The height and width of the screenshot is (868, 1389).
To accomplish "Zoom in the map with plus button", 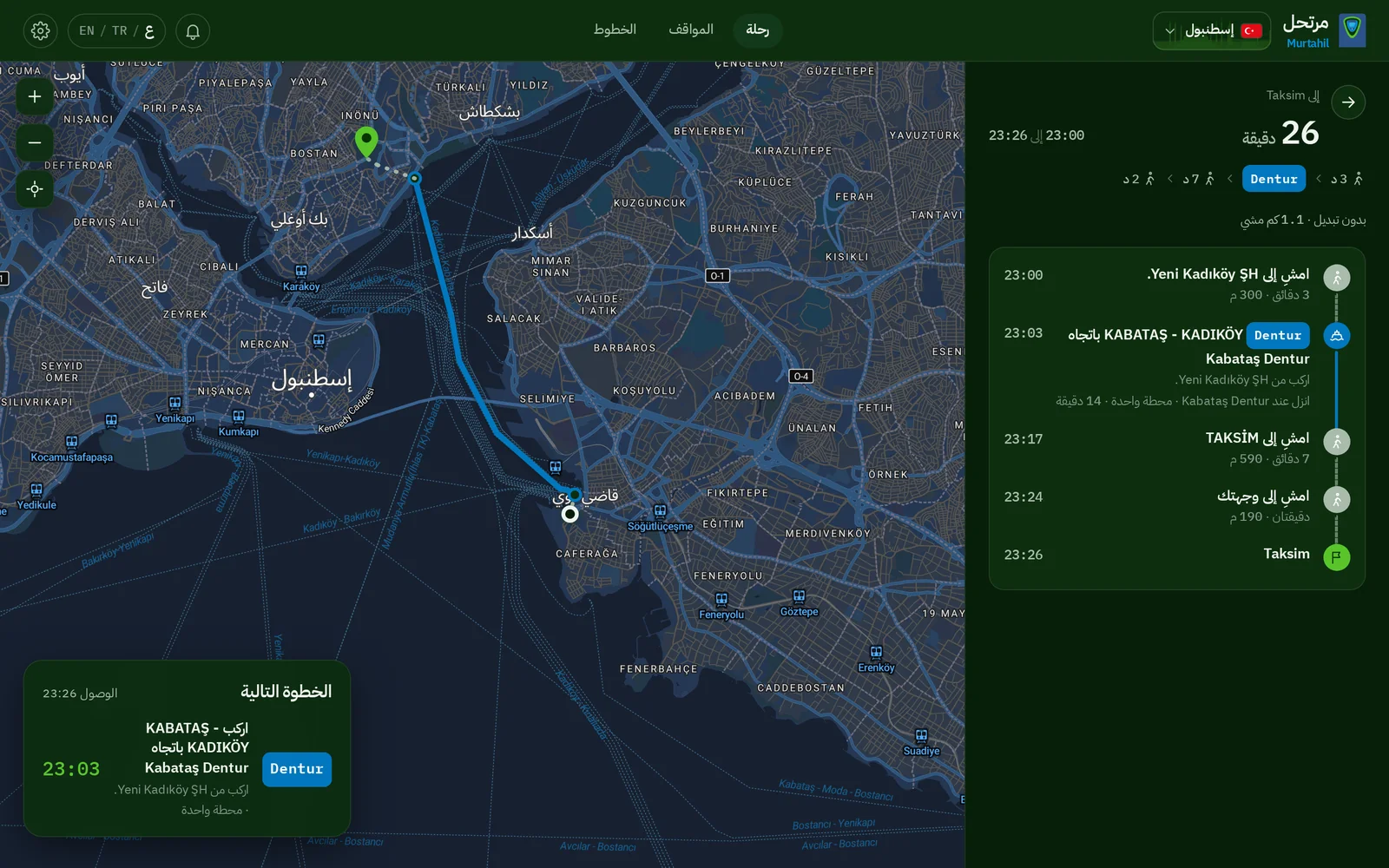I will pos(35,96).
